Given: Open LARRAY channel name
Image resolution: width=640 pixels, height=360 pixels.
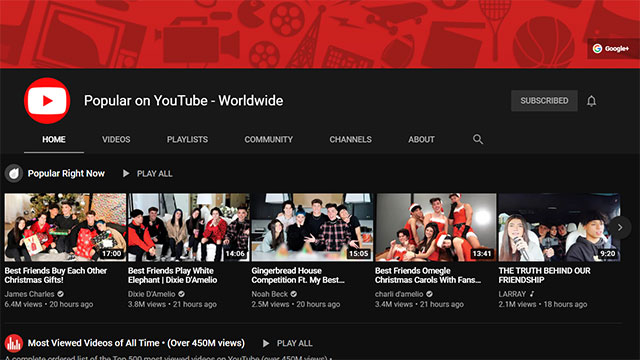Looking at the screenshot, I should coord(512,294).
